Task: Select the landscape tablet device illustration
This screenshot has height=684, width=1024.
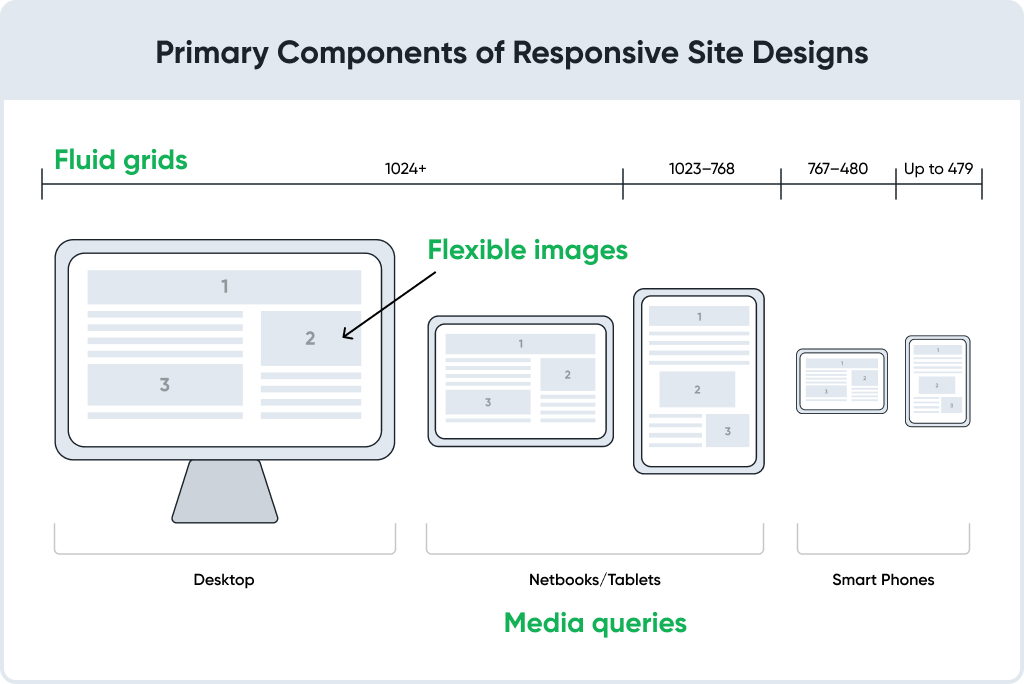Action: click(520, 382)
